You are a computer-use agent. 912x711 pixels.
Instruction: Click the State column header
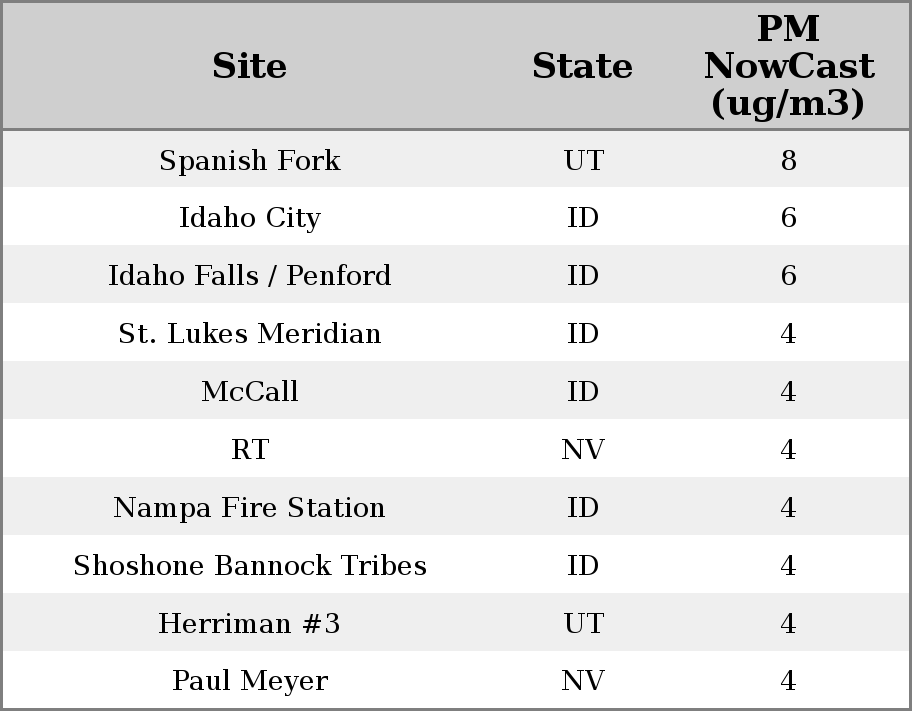pyautogui.click(x=582, y=67)
